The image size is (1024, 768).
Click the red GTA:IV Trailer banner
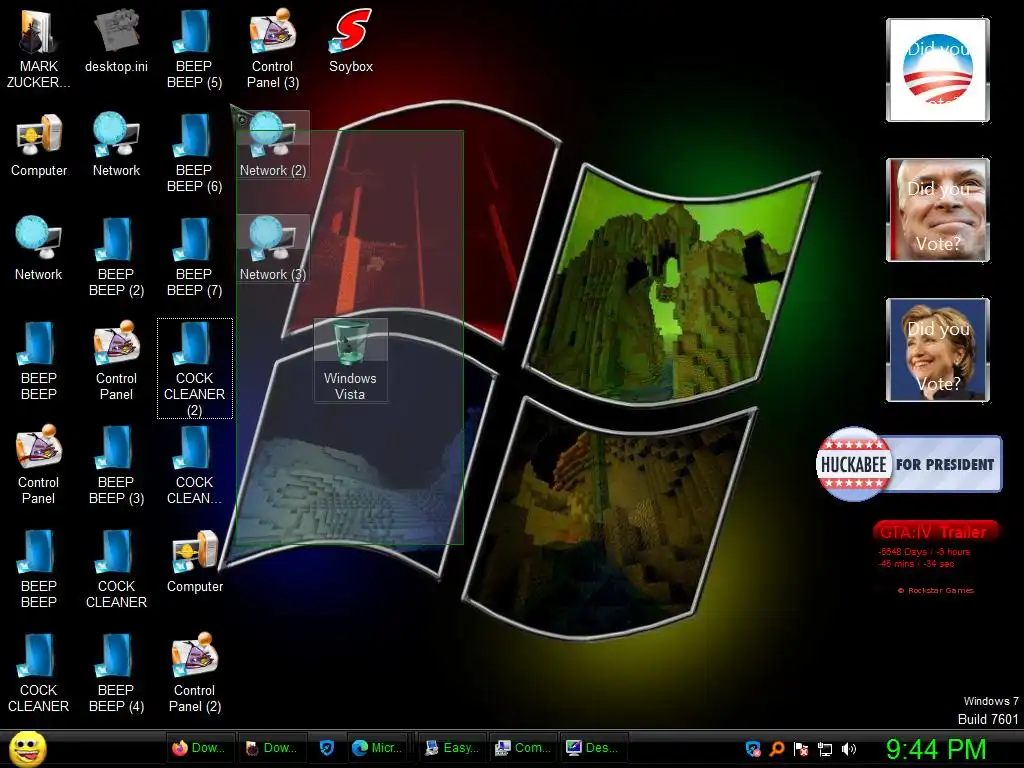[935, 532]
